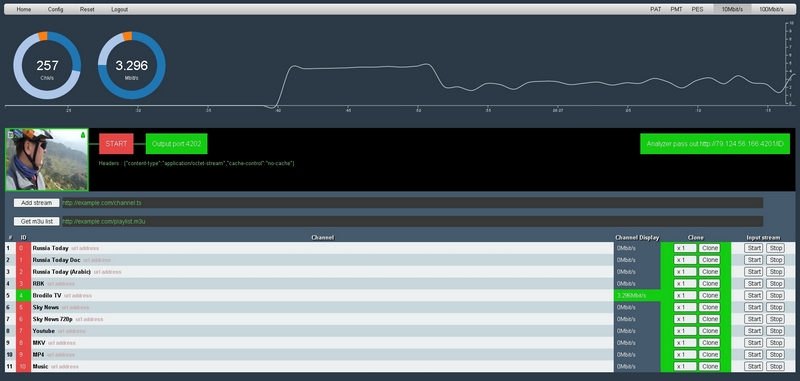Clone the Brodilo TV channel
The image size is (800, 381).
(x=710, y=295)
